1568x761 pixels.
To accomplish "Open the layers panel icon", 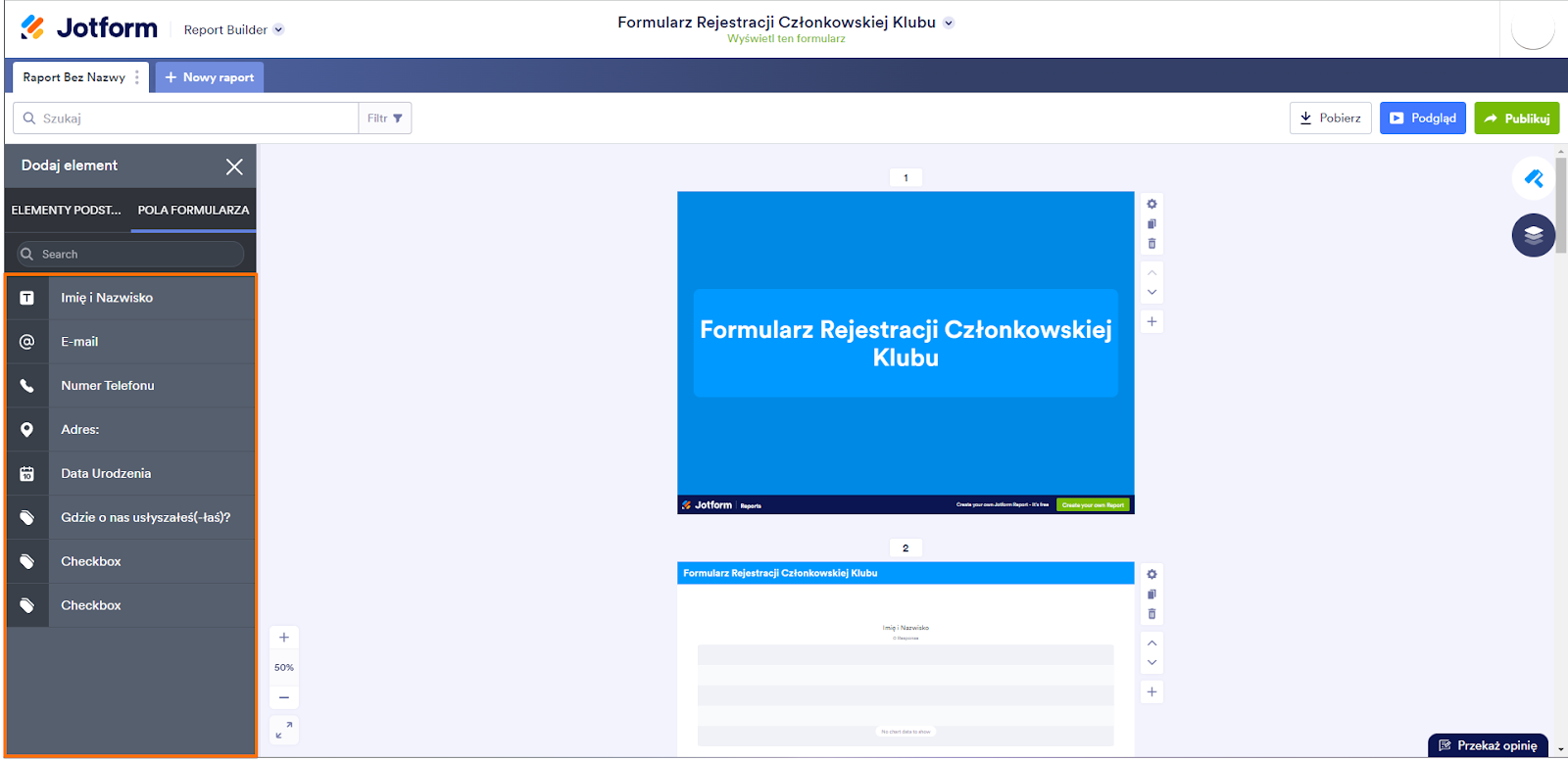I will coord(1534,235).
